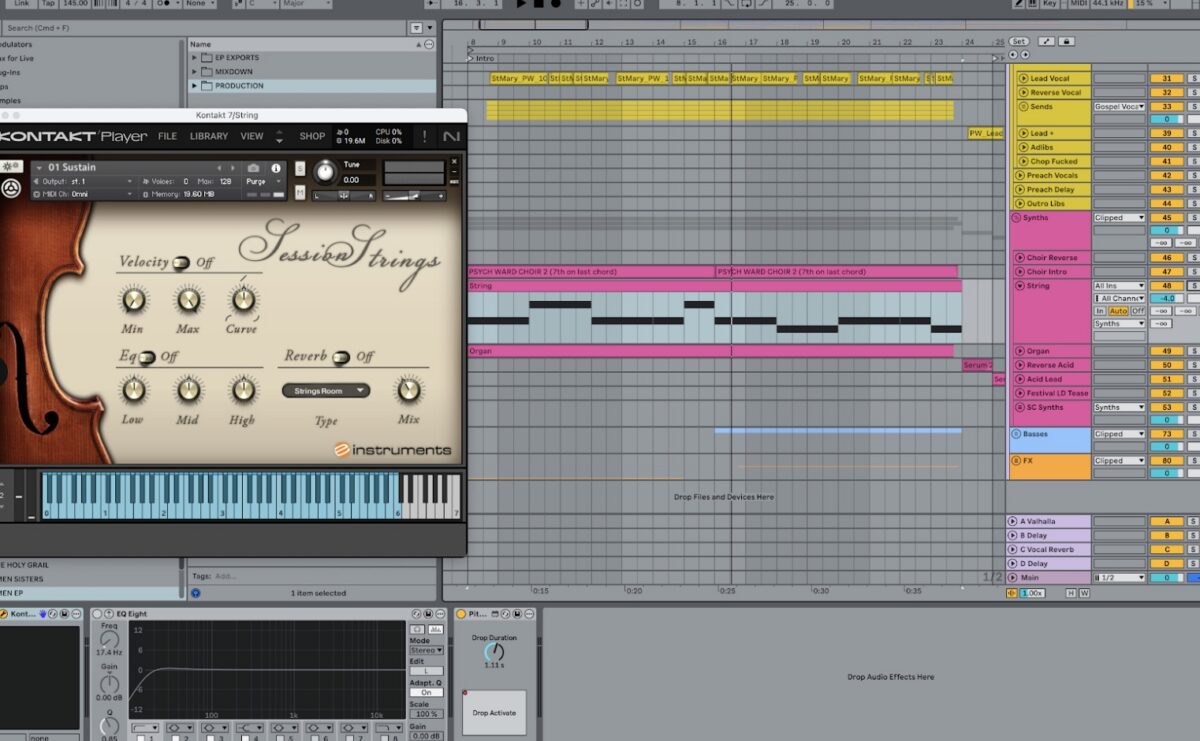
Task: Toggle the Reverb switch in Session Strings
Action: (341, 357)
